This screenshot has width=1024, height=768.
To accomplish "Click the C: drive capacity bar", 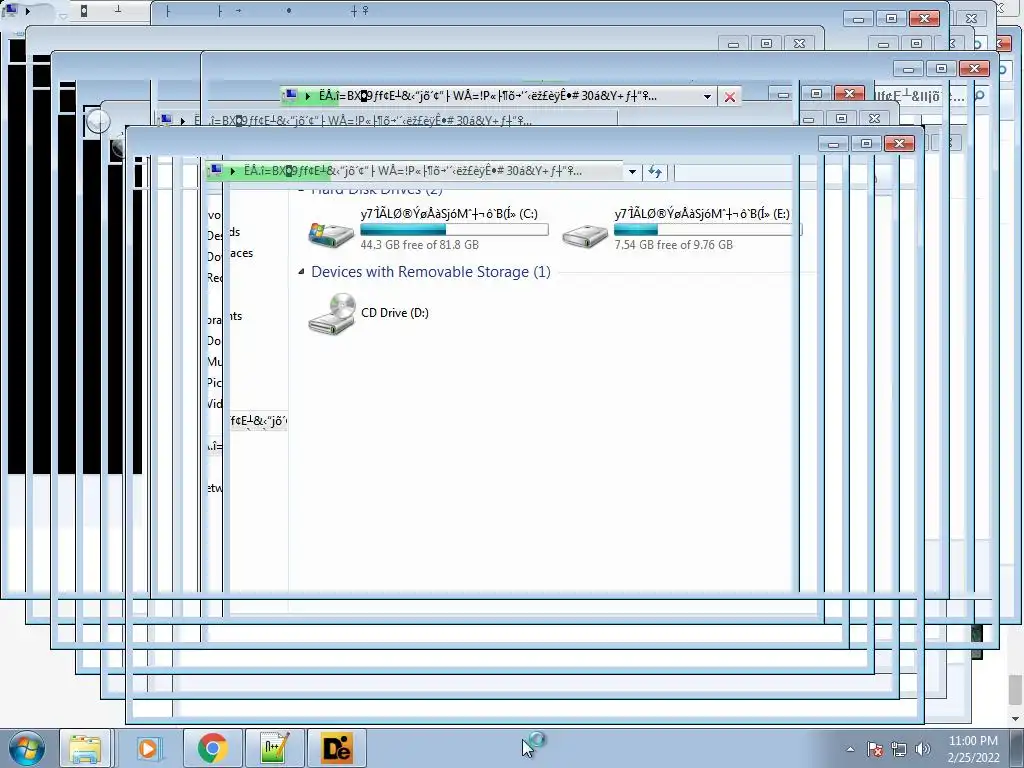I will [455, 229].
